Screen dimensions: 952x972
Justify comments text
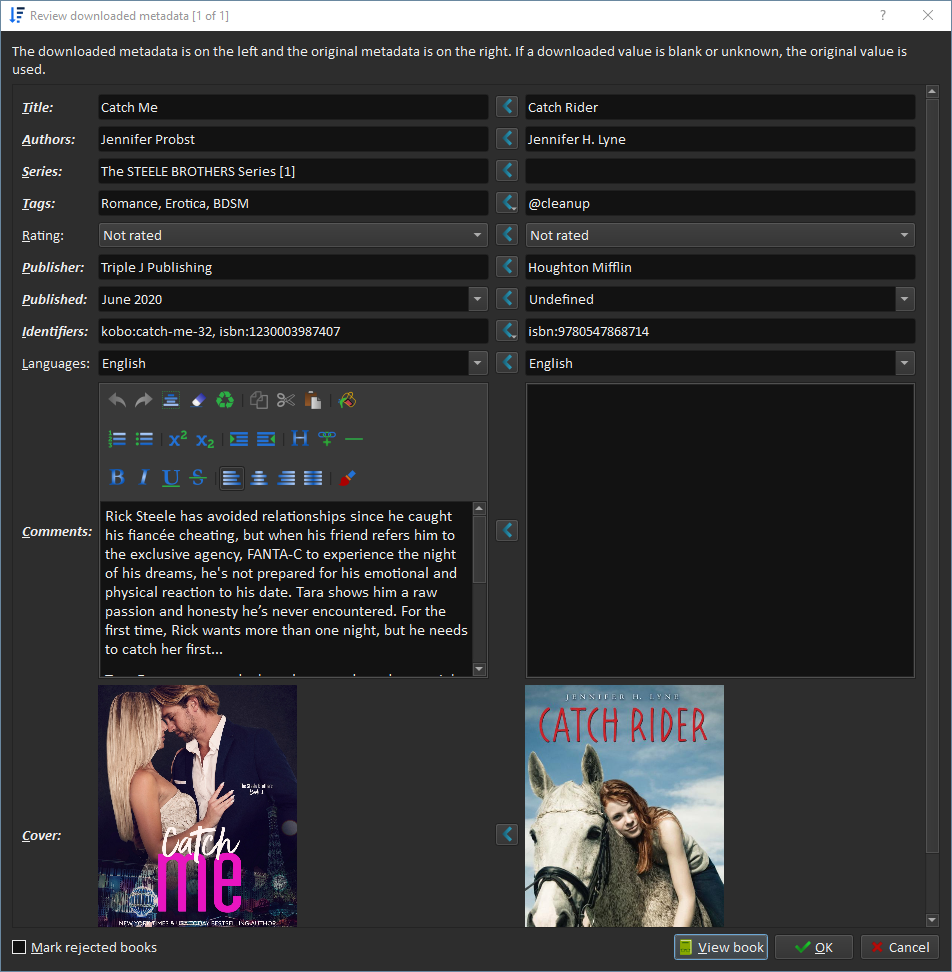pyautogui.click(x=313, y=478)
